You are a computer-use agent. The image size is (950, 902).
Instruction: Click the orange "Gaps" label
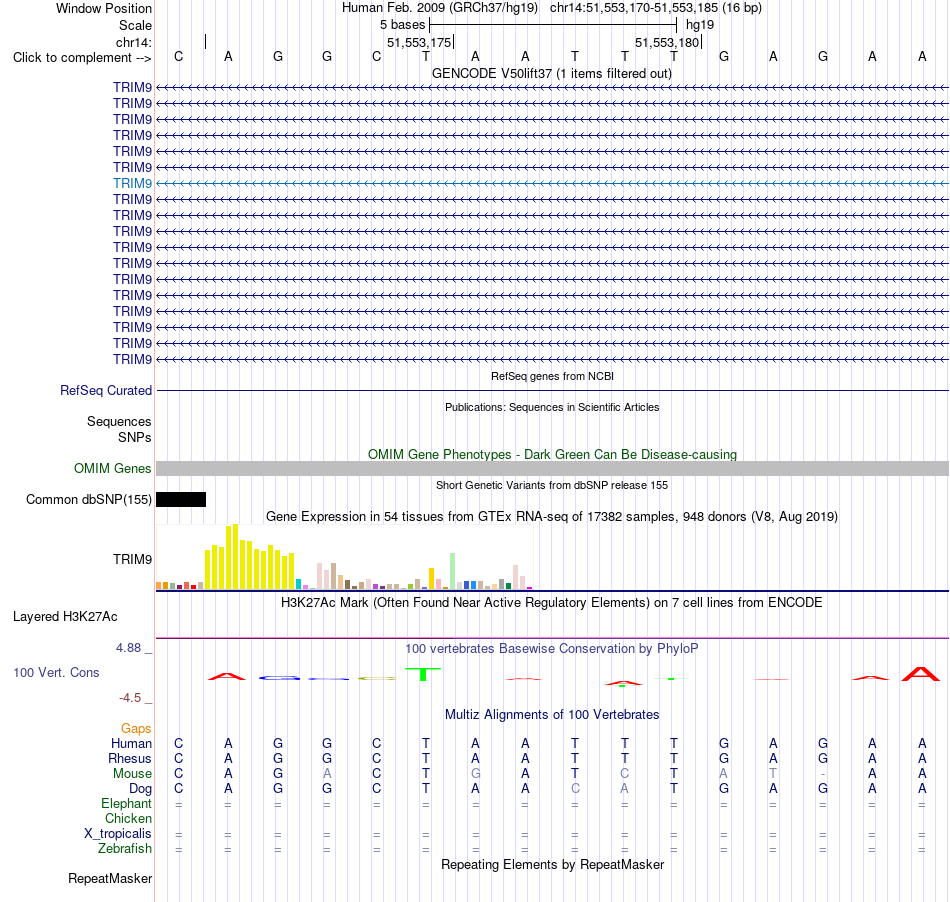click(x=136, y=729)
